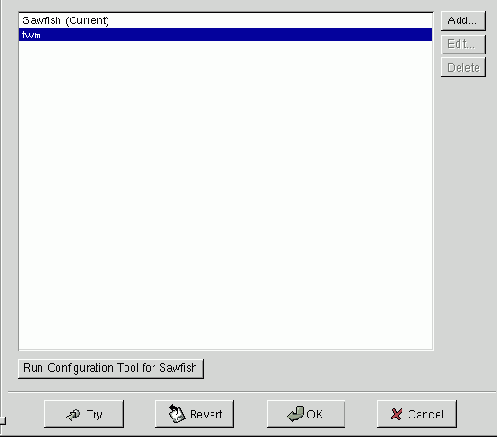
Task: Select the Sawfish (Current) list entry
Action: point(226,21)
